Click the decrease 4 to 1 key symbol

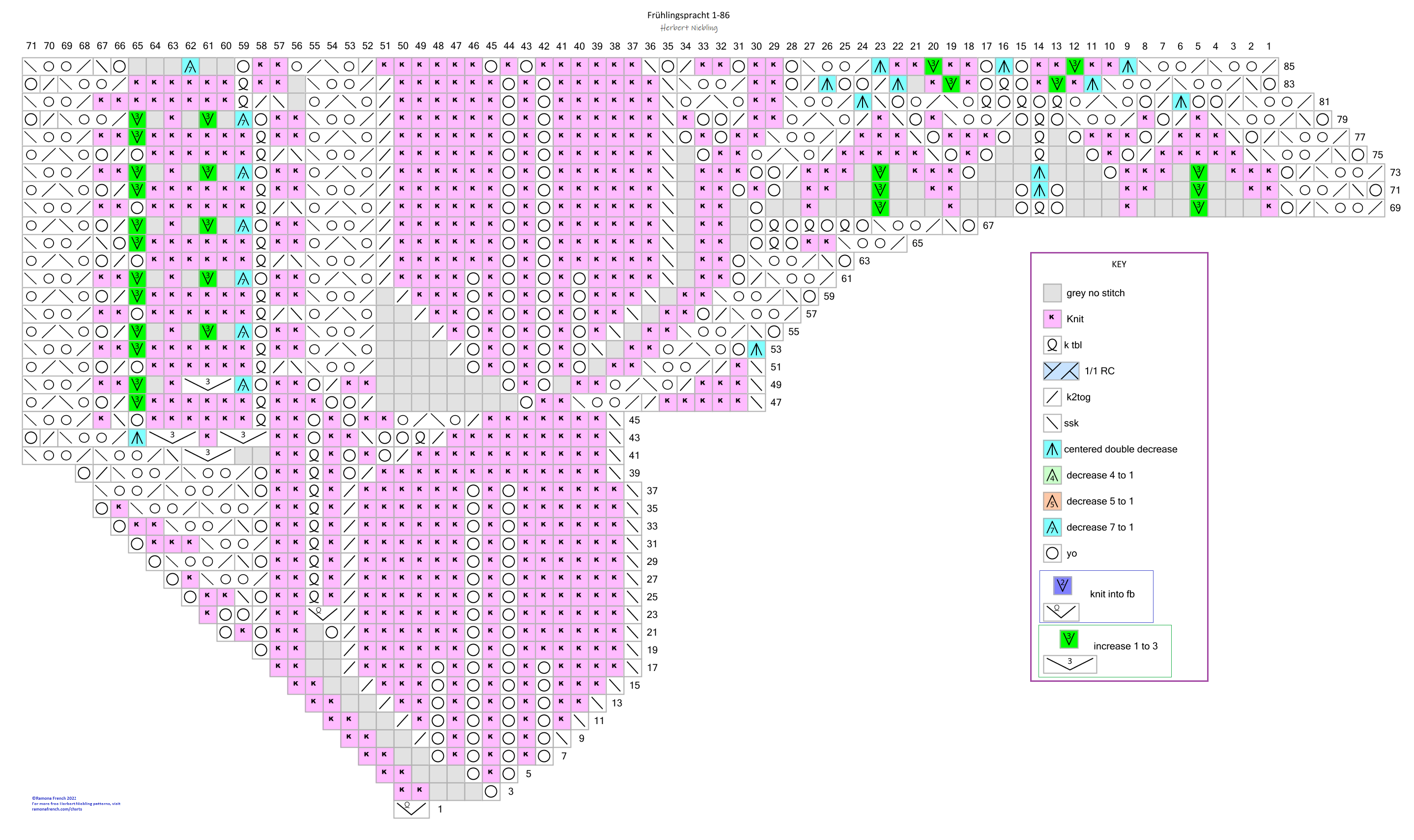(1052, 475)
